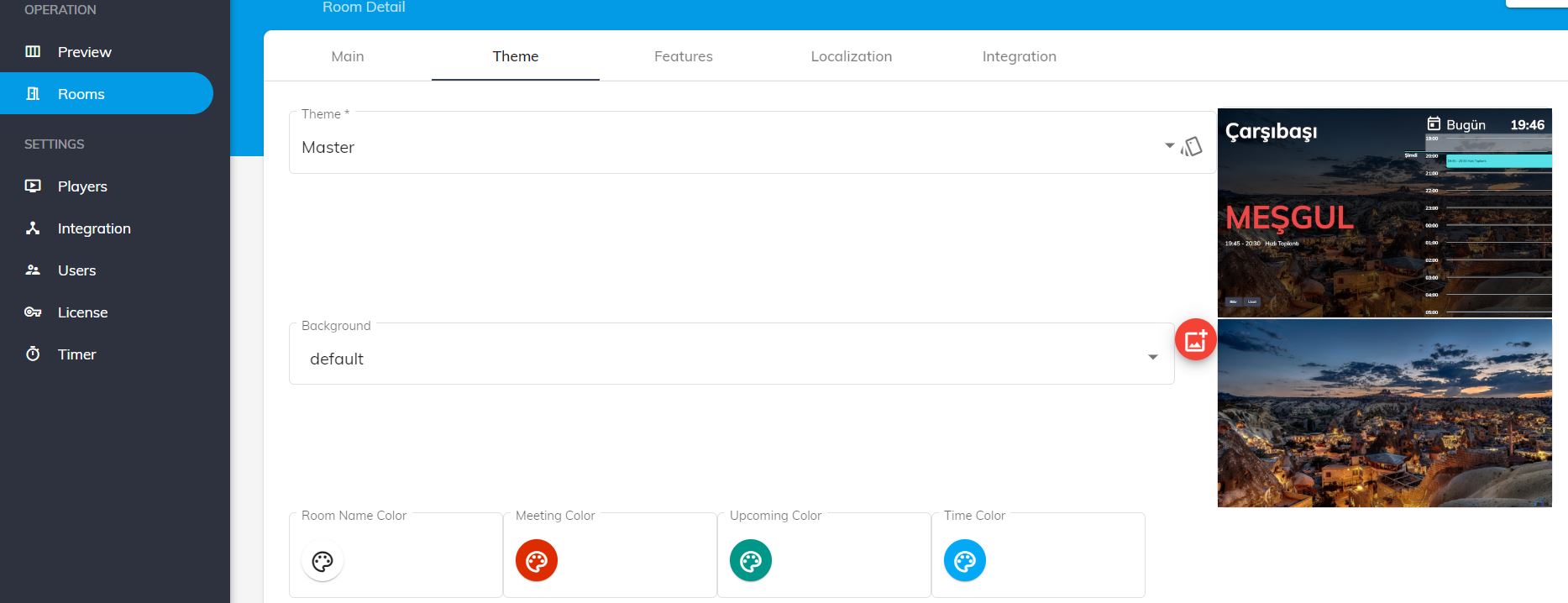Click the rotate orientation icon beside Theme
1568x603 pixels.
point(1191,147)
